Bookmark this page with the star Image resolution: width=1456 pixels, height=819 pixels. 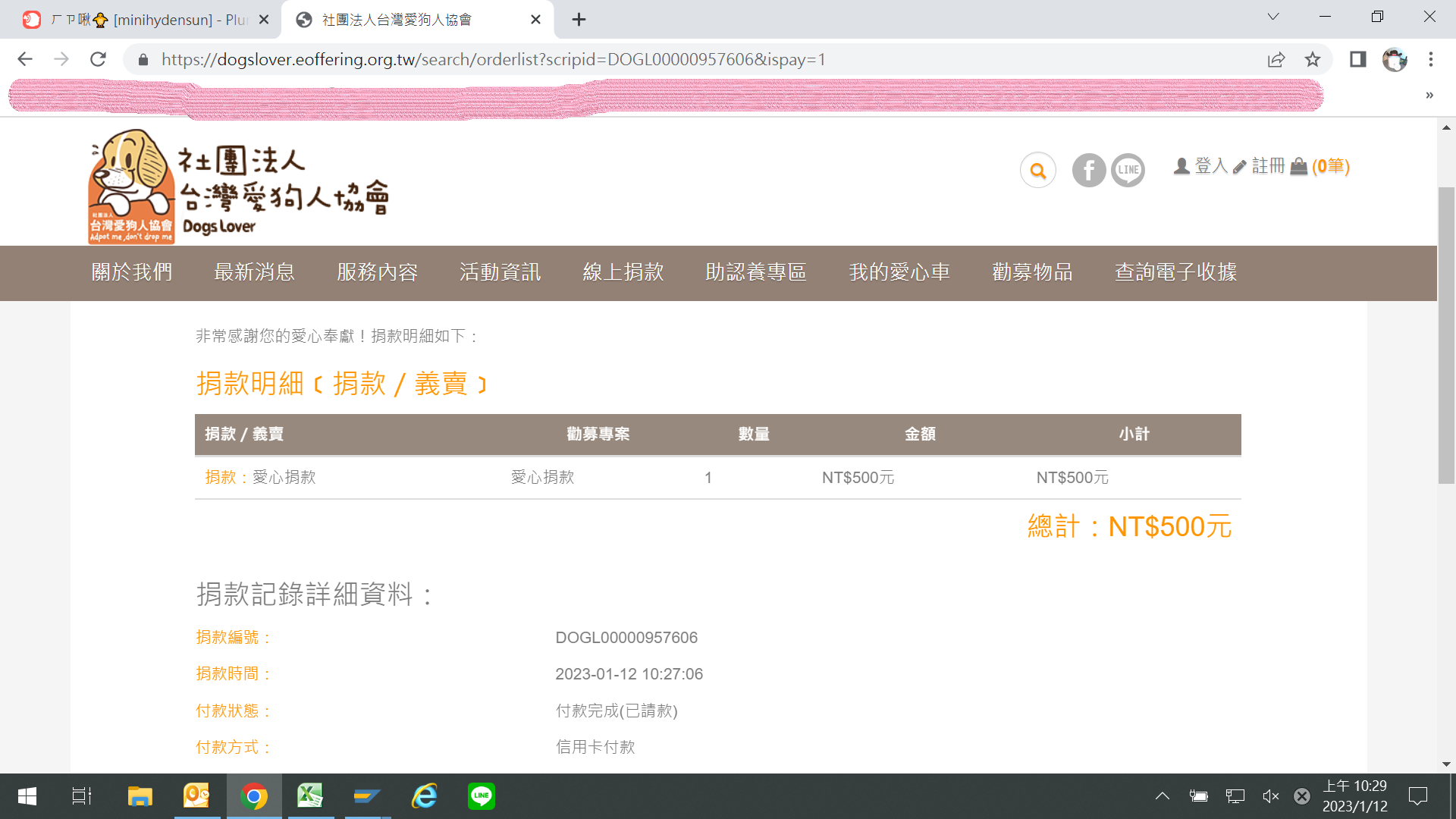(1313, 59)
